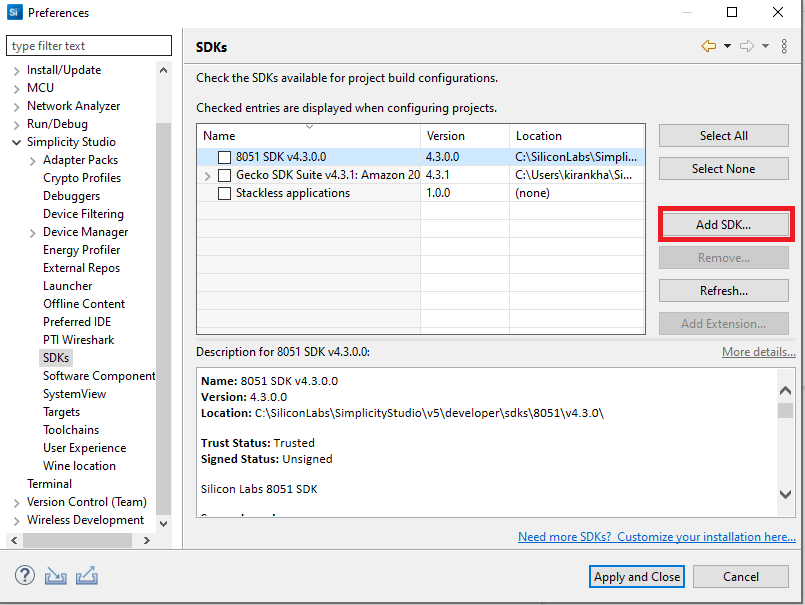Image resolution: width=805 pixels, height=605 pixels.
Task: Select Crypto Profiles in the tree
Action: tap(82, 178)
